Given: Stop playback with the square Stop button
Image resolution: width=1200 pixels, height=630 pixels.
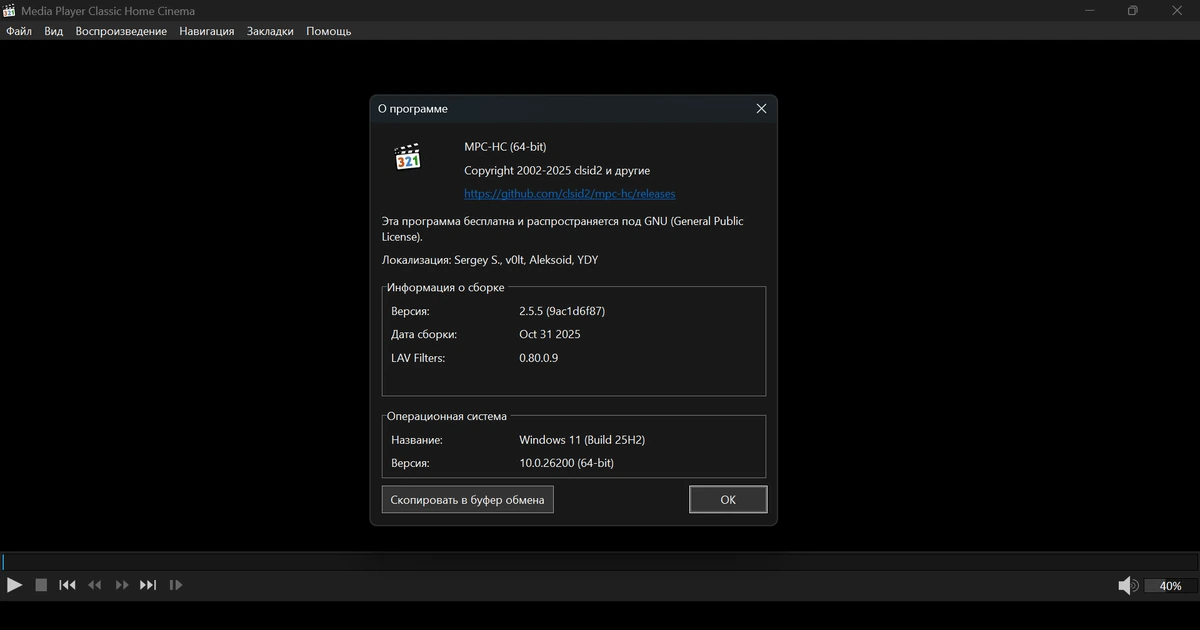Looking at the screenshot, I should tap(41, 585).
